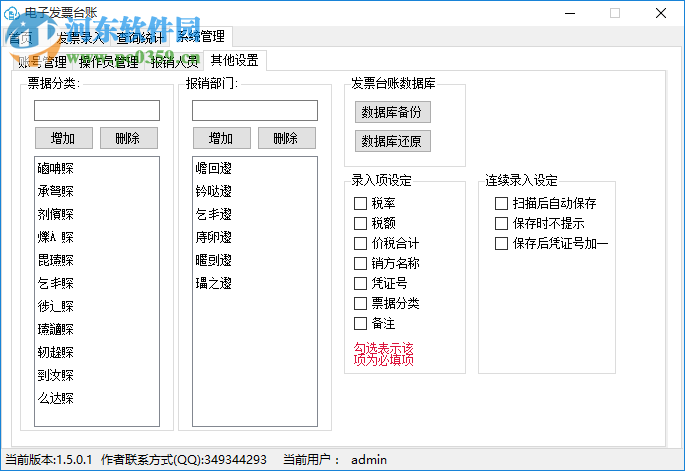Screen dimensions: 685x471
Task: Open the 查询统计 tab
Action: tap(140, 38)
